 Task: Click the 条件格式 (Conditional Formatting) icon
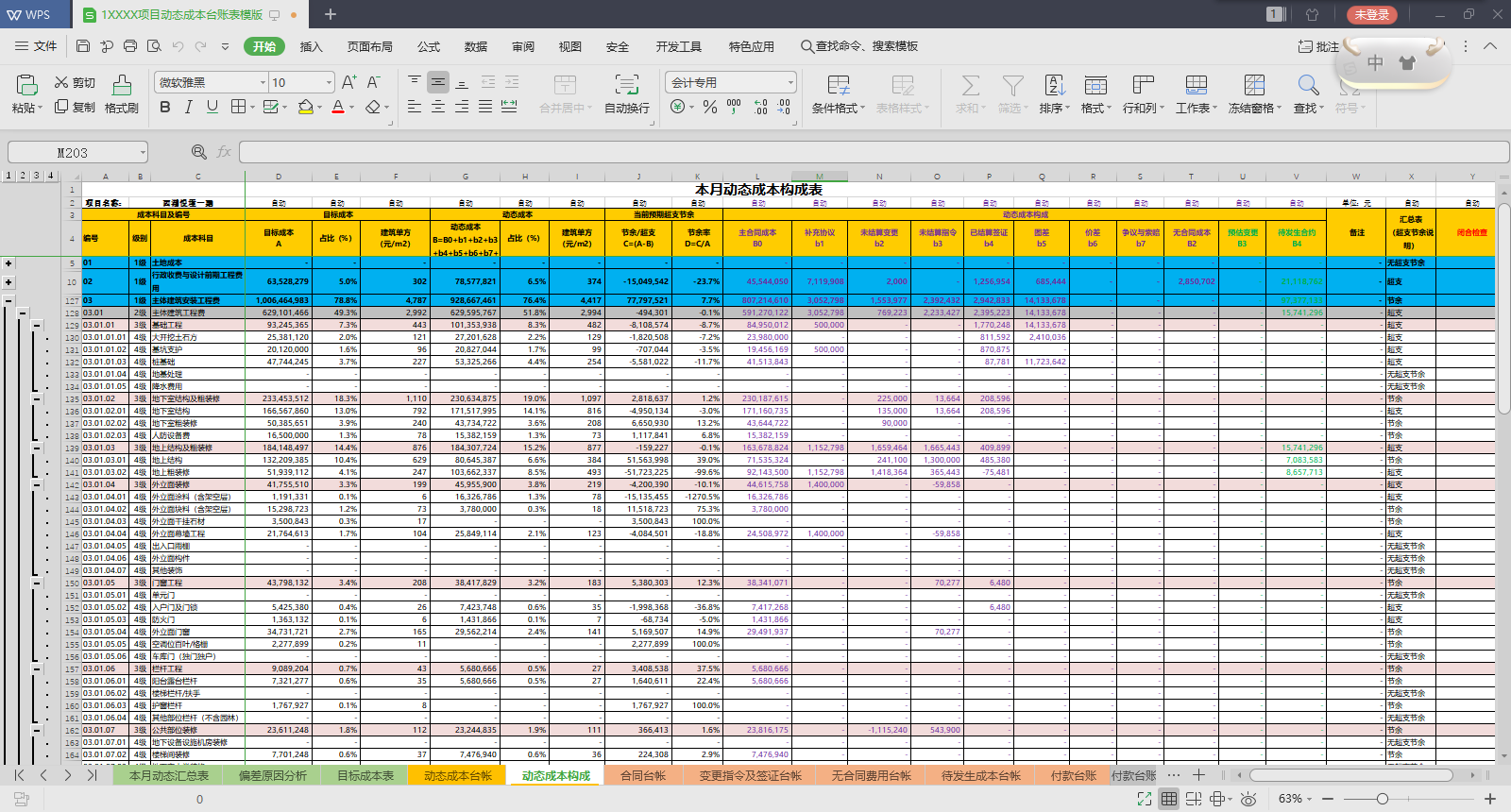839,86
